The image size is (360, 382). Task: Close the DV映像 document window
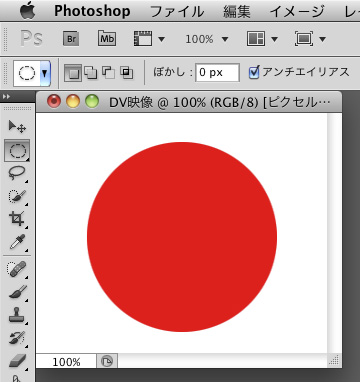point(54,101)
